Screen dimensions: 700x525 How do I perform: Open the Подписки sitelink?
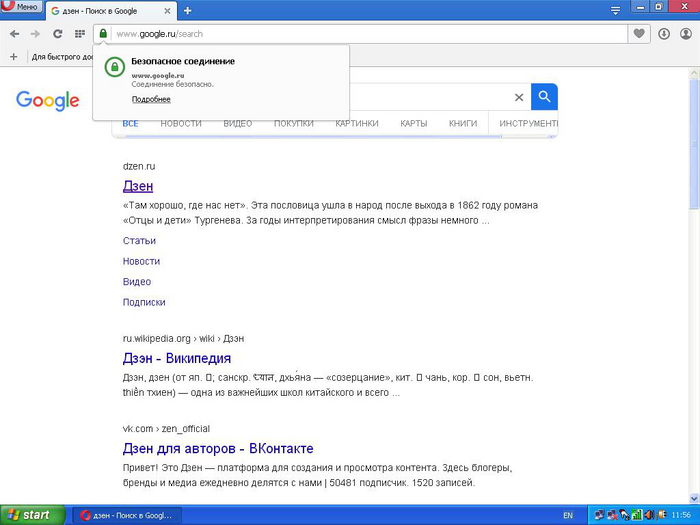pyautogui.click(x=144, y=302)
